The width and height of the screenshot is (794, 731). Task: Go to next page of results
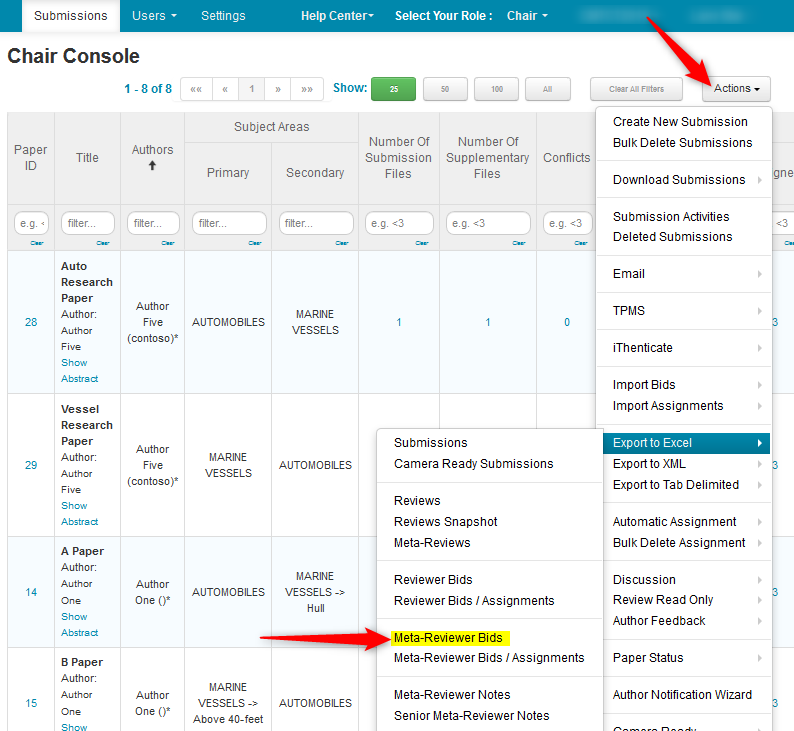click(x=278, y=89)
